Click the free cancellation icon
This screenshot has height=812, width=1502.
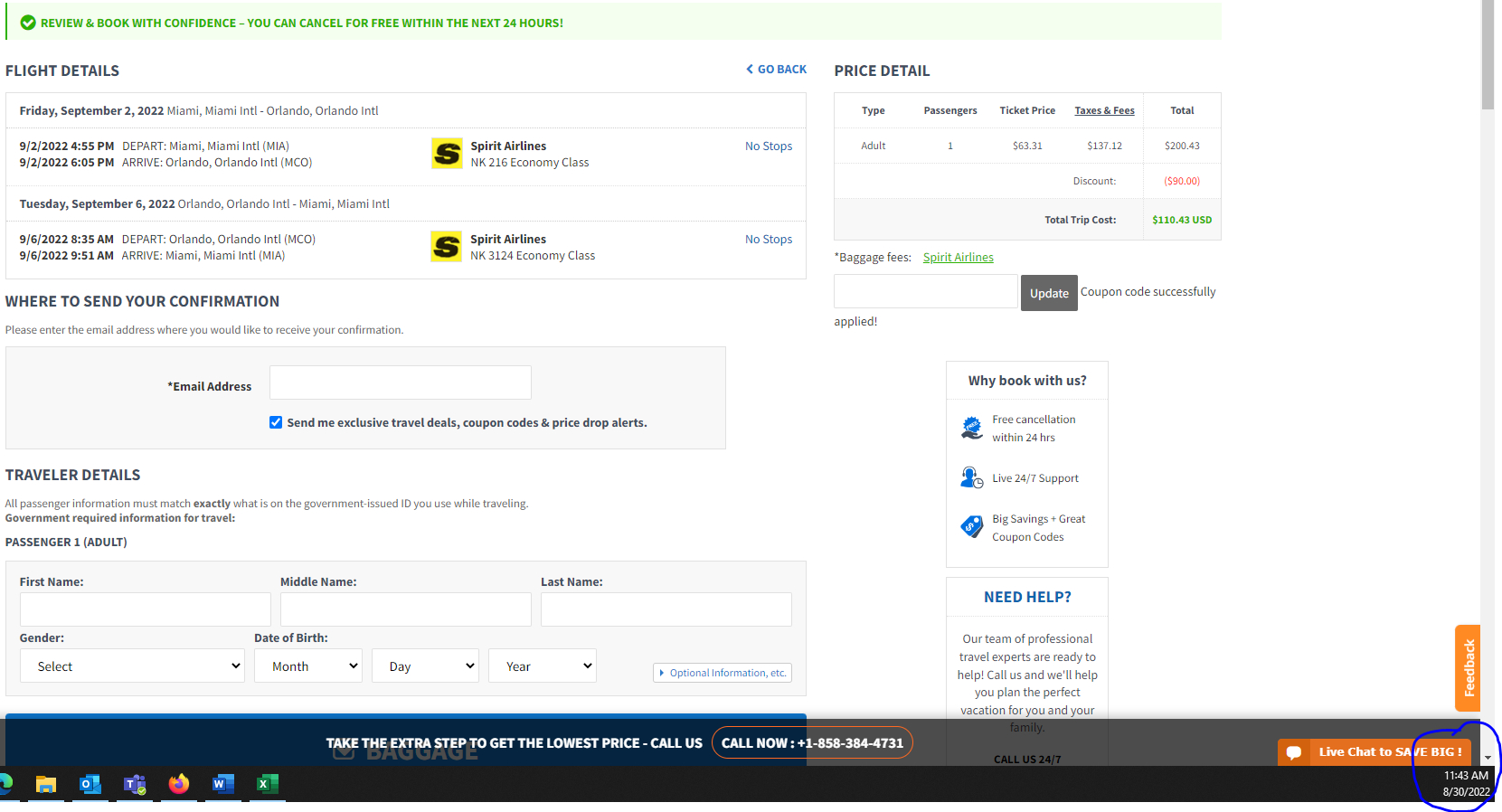pyautogui.click(x=972, y=428)
